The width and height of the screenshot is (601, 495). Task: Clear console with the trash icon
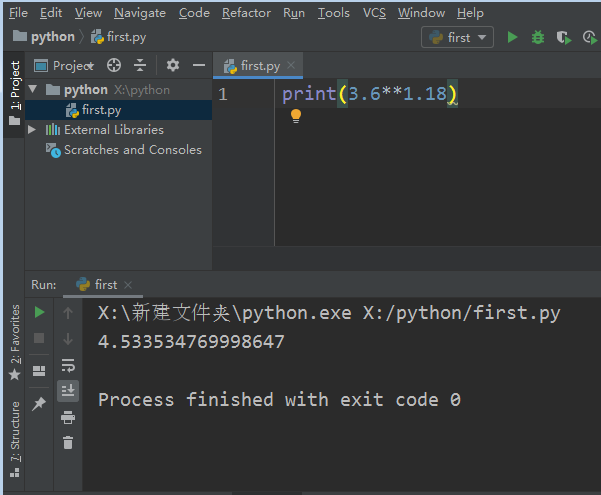[67, 442]
